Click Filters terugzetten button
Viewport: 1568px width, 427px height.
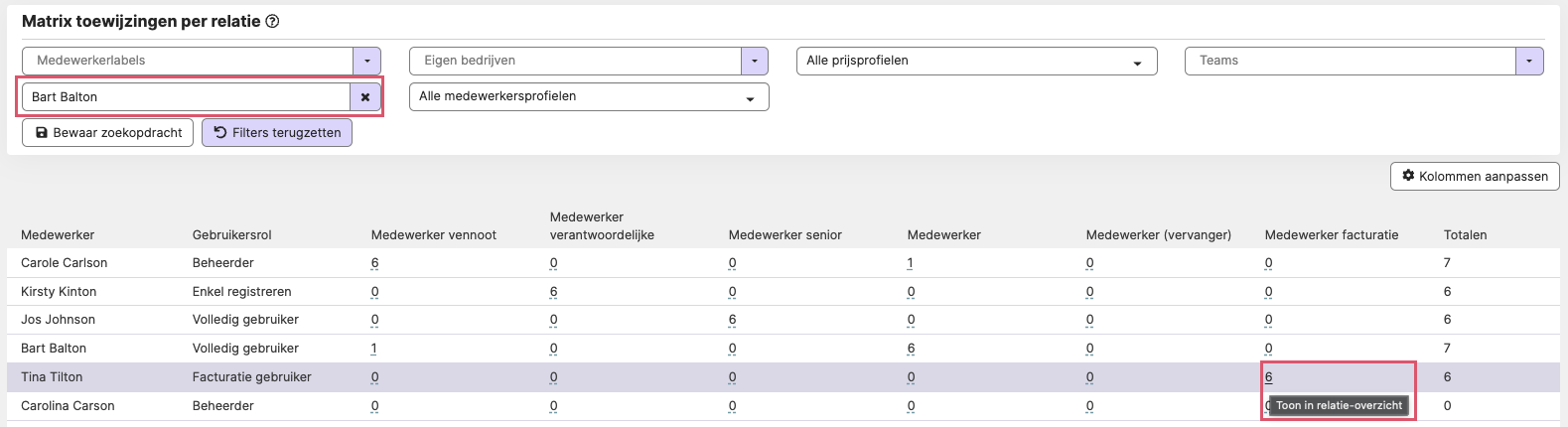[x=277, y=132]
